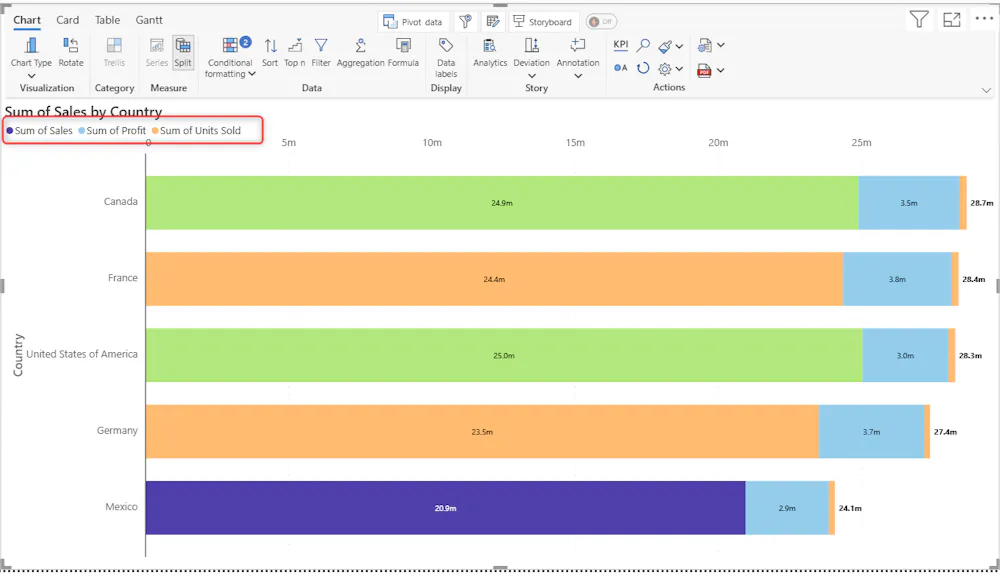Select Canada's green 24.9m bar segment
Image resolution: width=1000 pixels, height=577 pixels.
pyautogui.click(x=502, y=203)
